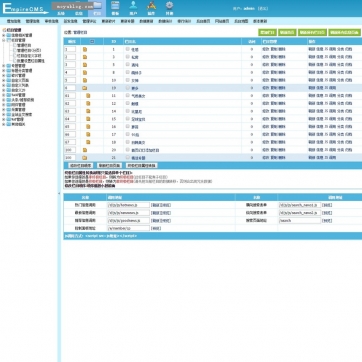The height and width of the screenshot is (362, 362).
Task: Open 后台首页 in shortcut bar
Action: pyautogui.click(x=203, y=21)
